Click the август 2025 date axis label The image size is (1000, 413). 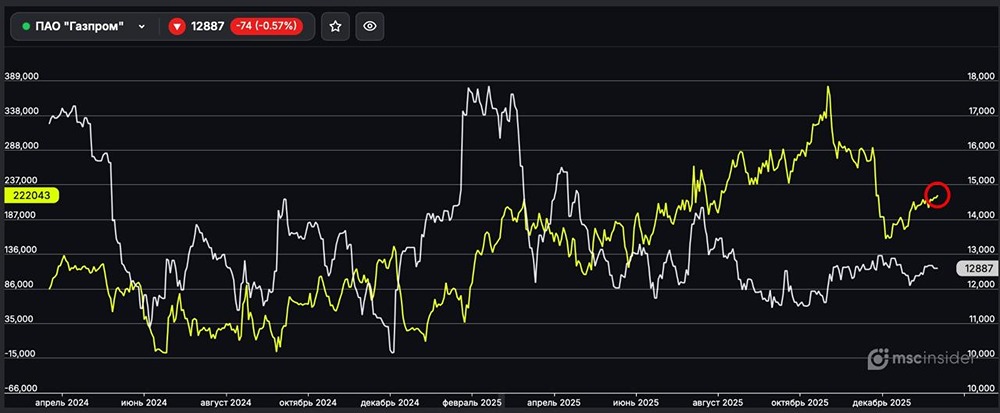coord(722,401)
